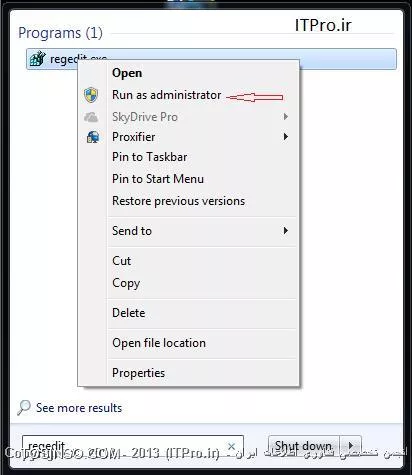The height and width of the screenshot is (475, 412).
Task: Choose Open file location
Action: (159, 343)
